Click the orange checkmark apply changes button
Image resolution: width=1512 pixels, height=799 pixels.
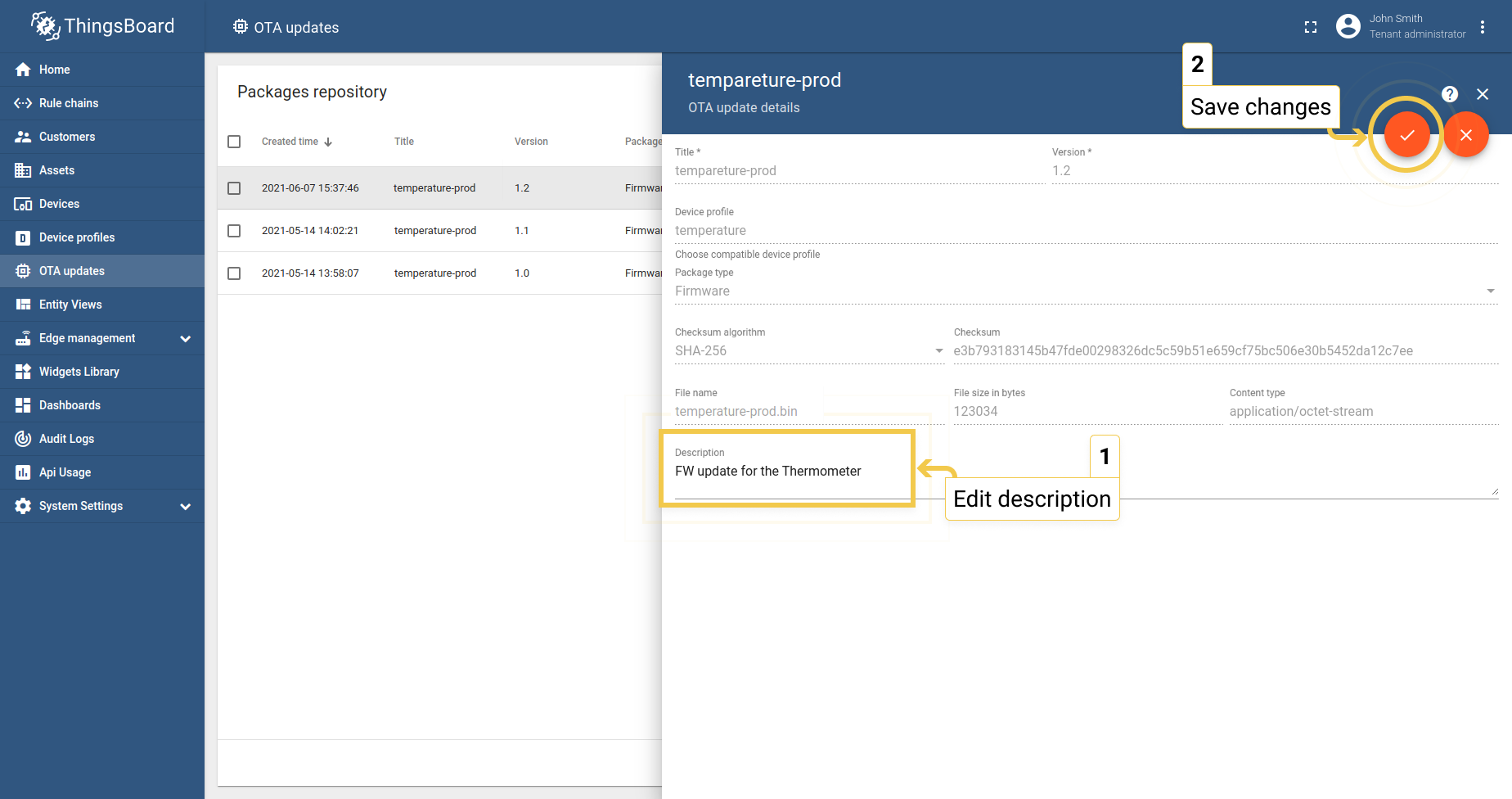(1406, 135)
